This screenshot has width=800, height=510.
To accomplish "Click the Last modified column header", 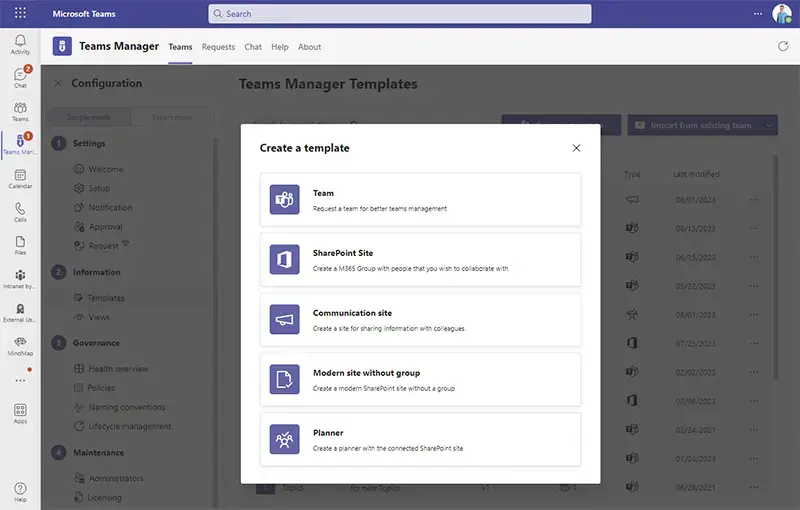I will point(696,174).
